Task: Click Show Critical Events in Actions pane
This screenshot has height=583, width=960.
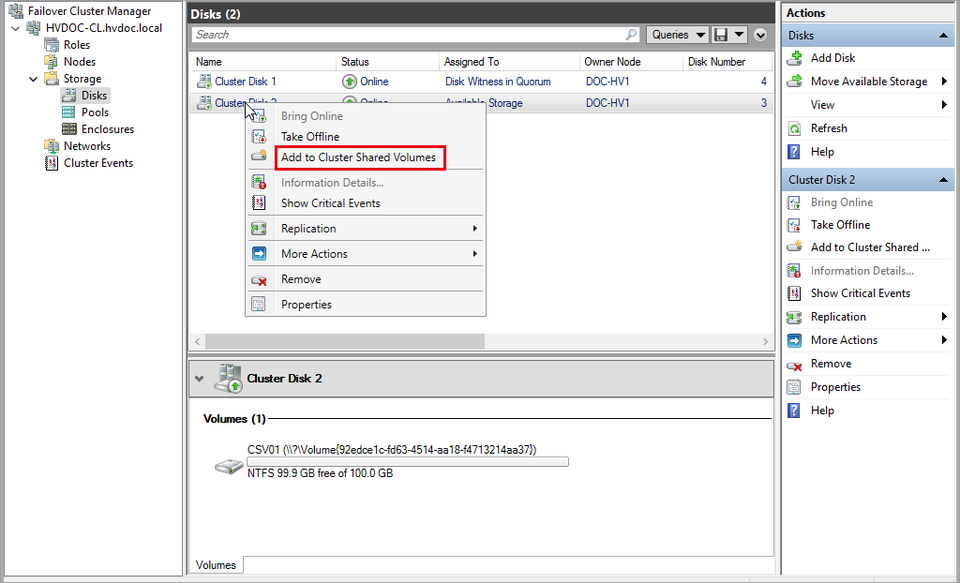Action: point(860,293)
